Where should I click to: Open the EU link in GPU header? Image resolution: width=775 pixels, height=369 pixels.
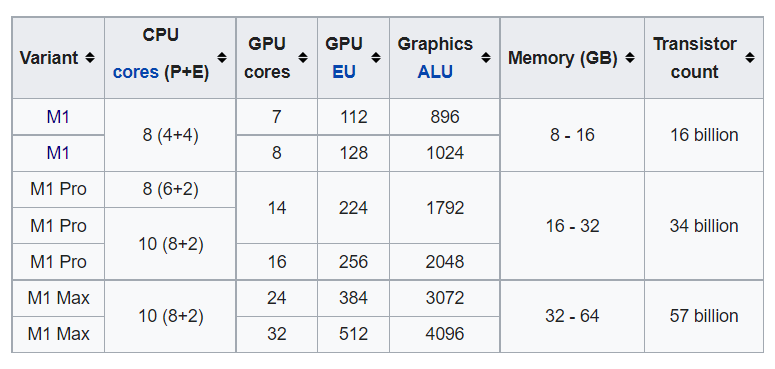click(344, 72)
